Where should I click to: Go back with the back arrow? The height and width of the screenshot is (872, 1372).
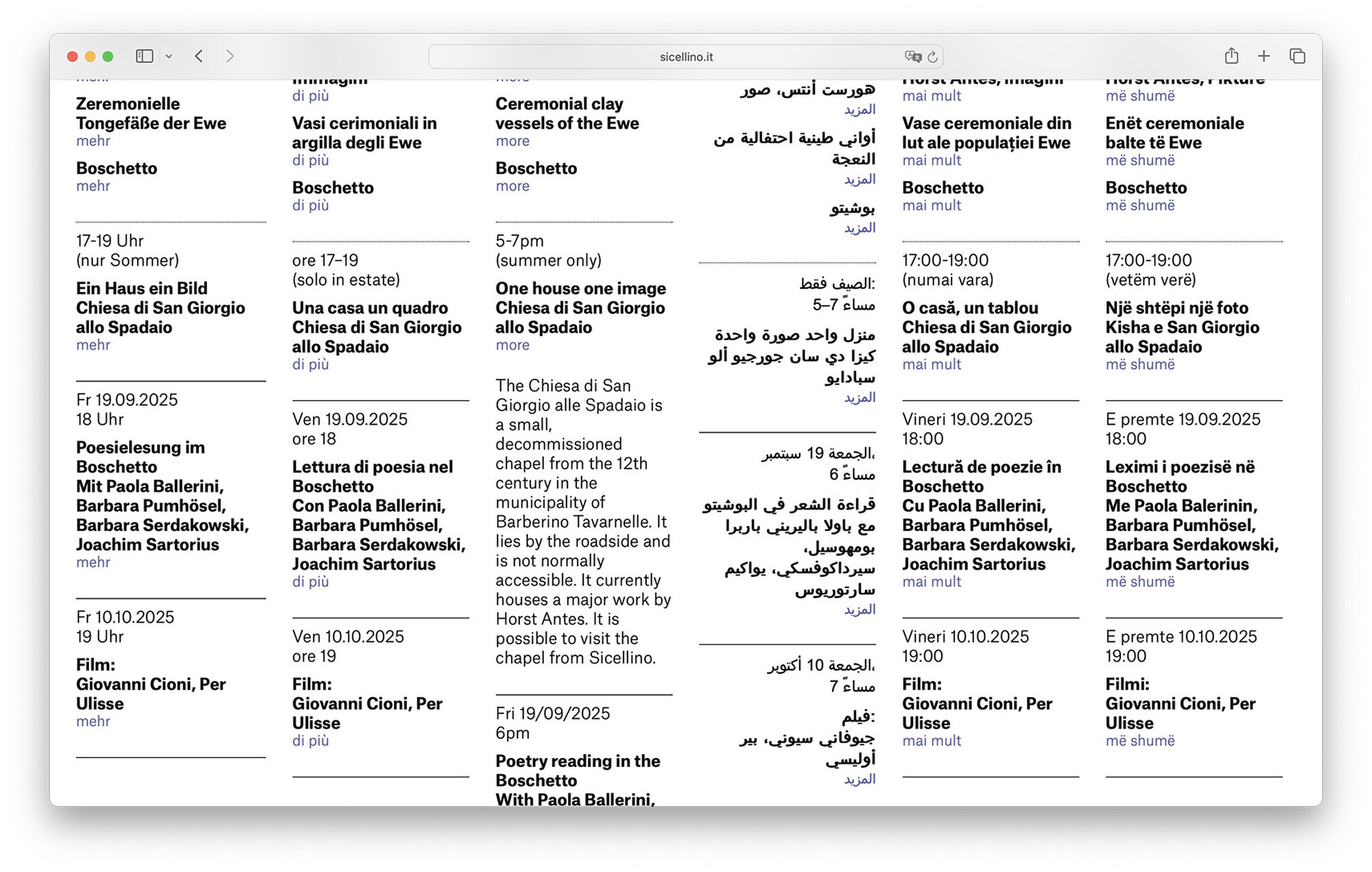pyautogui.click(x=199, y=56)
